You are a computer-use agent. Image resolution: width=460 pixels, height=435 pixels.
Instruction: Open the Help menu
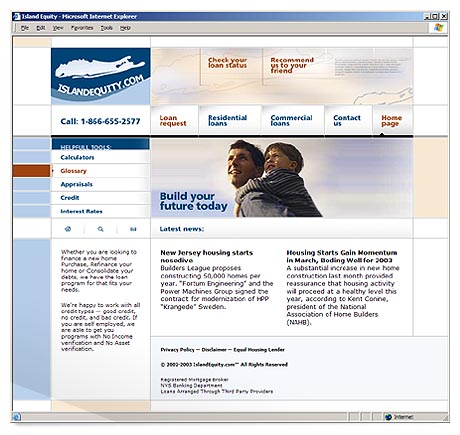[125, 28]
